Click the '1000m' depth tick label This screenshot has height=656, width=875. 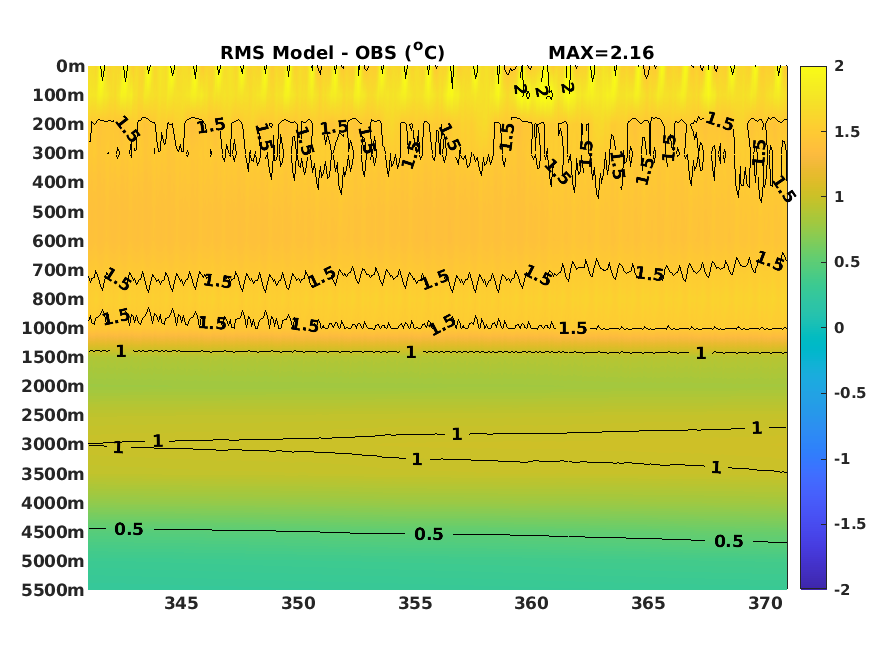coord(53,328)
